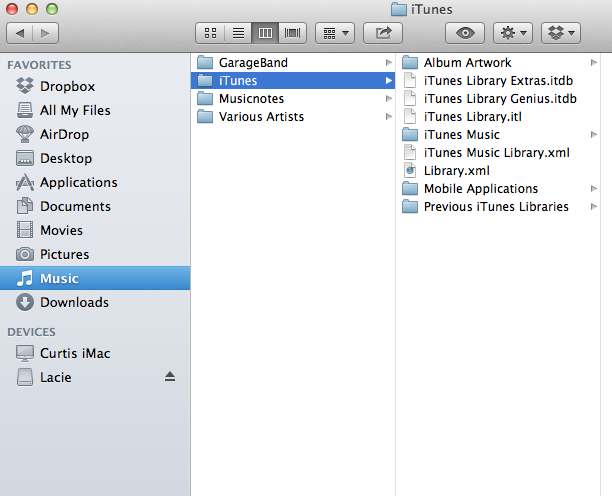Click the Library.xml file icon
This screenshot has width=612, height=496.
pyautogui.click(x=410, y=171)
